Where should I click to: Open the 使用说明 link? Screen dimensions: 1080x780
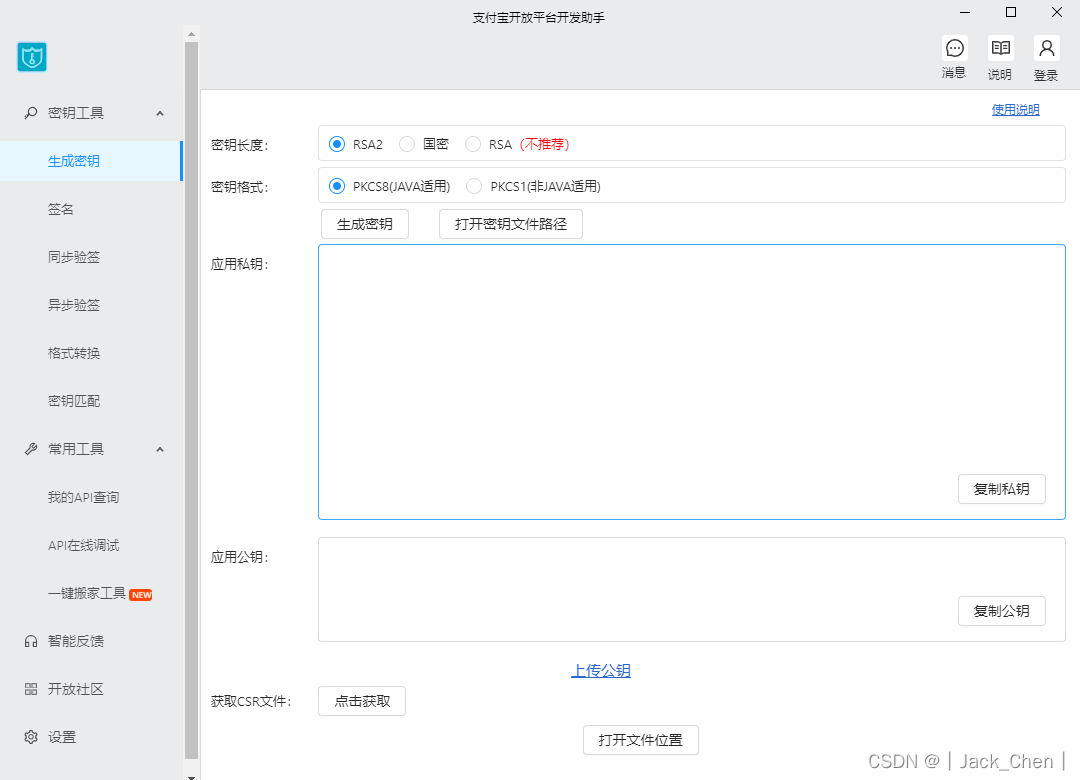[x=1015, y=110]
